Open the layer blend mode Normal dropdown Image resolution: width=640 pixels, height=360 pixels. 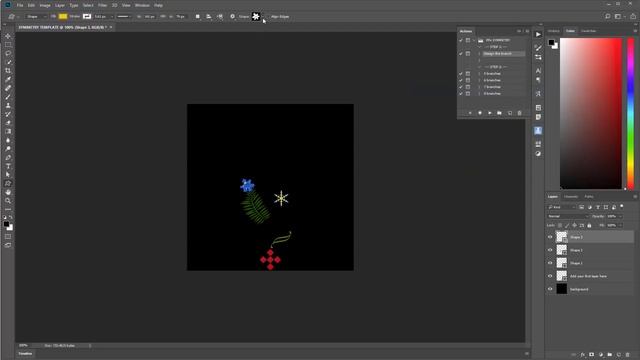pyautogui.click(x=568, y=216)
